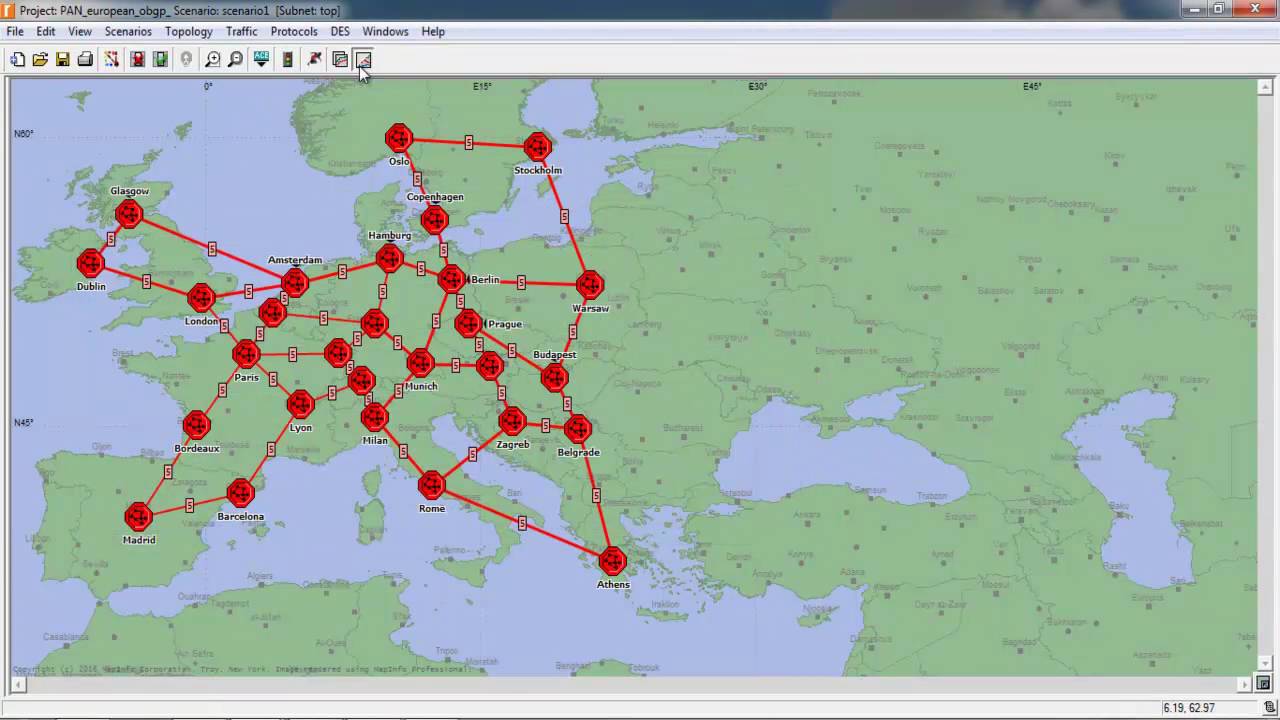Click the New project toolbar icon
1280x720 pixels.
point(18,60)
